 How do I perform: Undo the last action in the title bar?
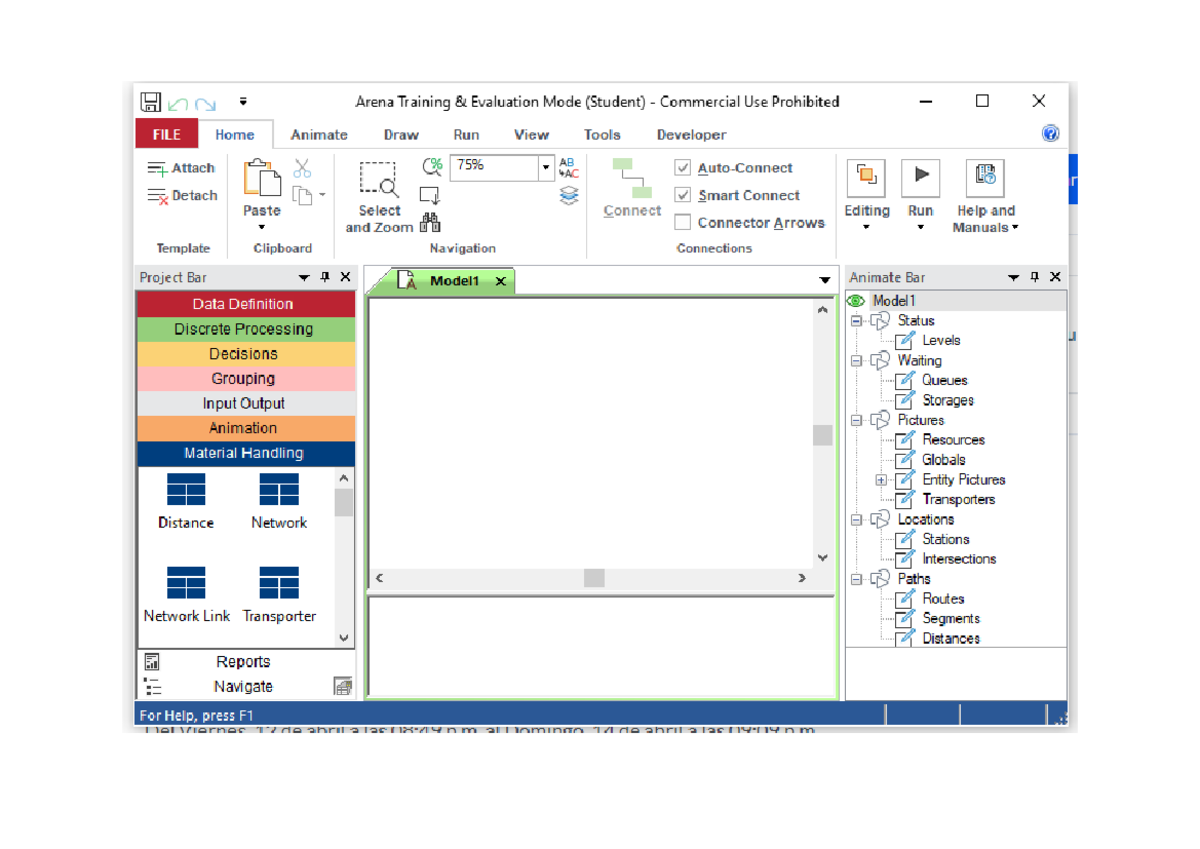point(178,104)
